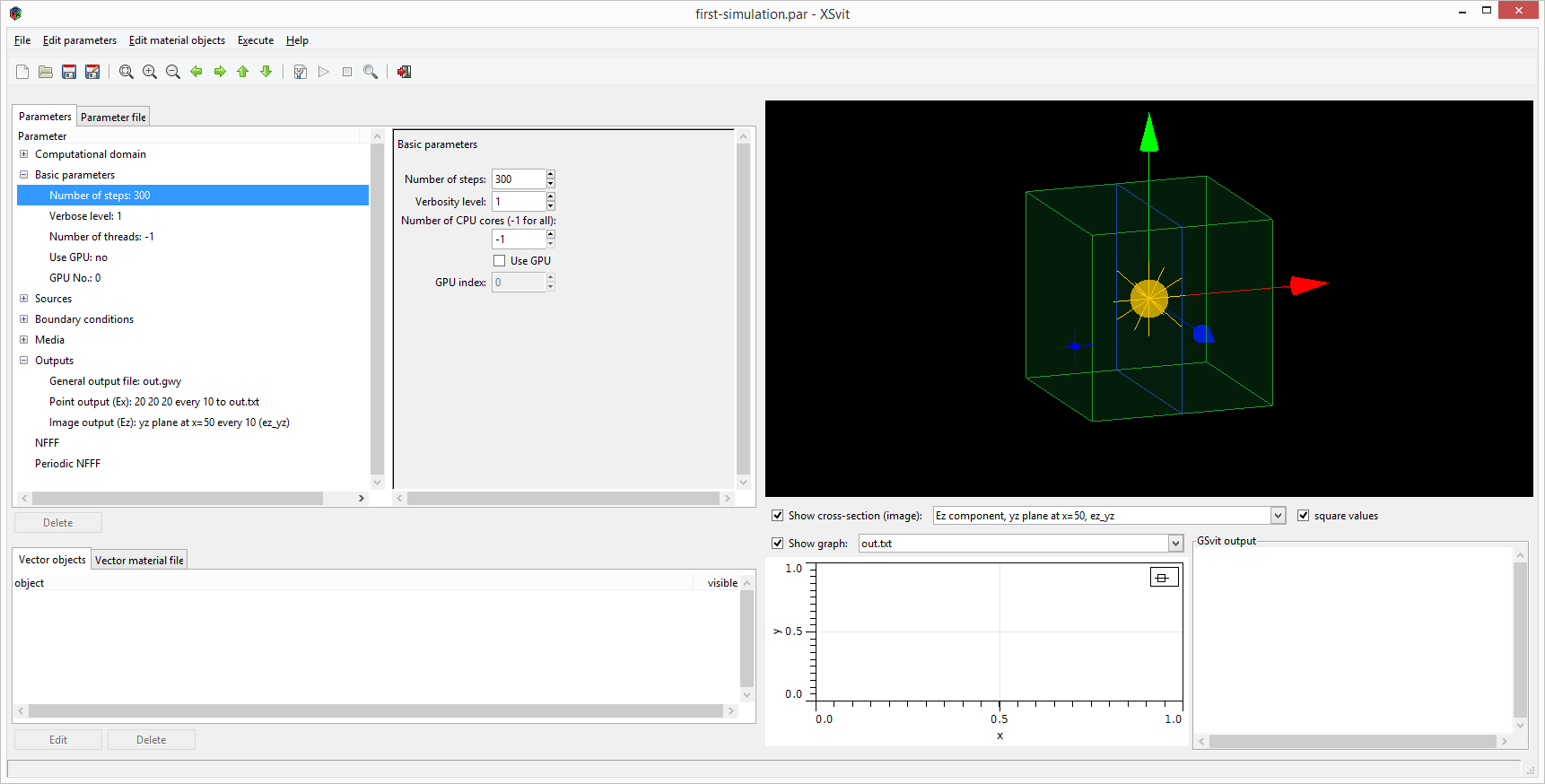The height and width of the screenshot is (784, 1545).
Task: Click the red exit door icon
Action: point(405,72)
